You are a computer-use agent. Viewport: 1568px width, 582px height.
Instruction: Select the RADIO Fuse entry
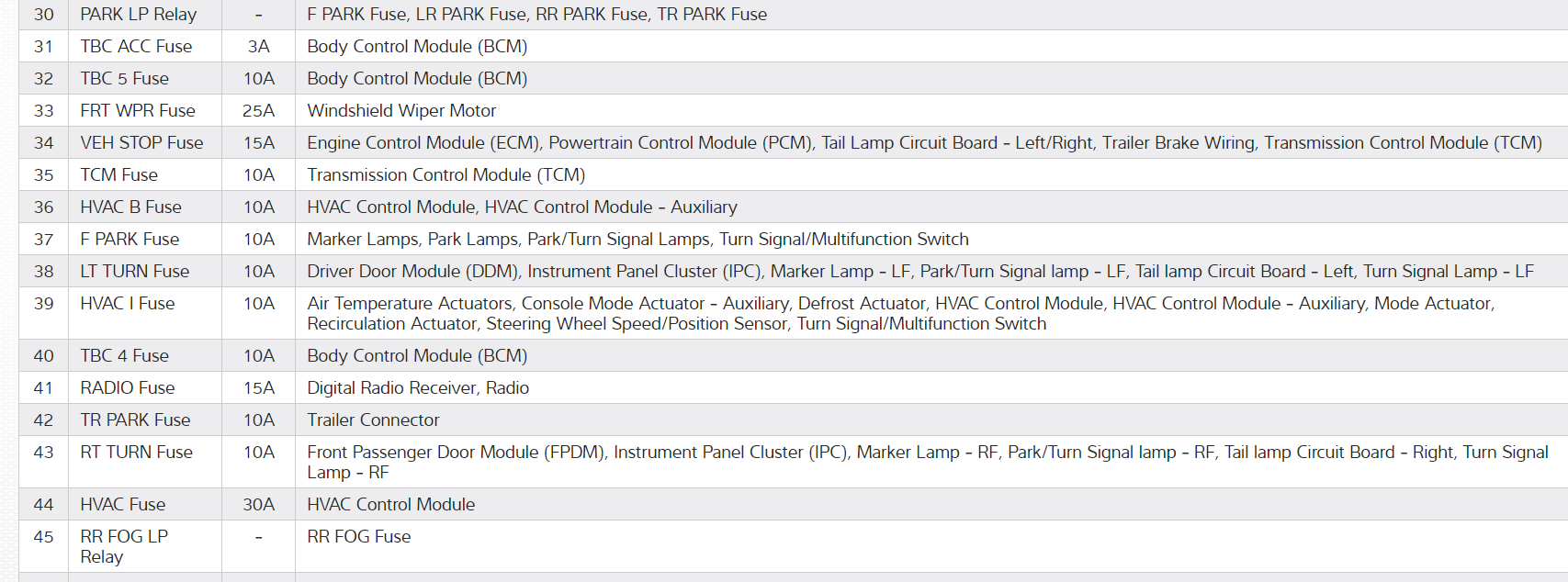coord(127,388)
